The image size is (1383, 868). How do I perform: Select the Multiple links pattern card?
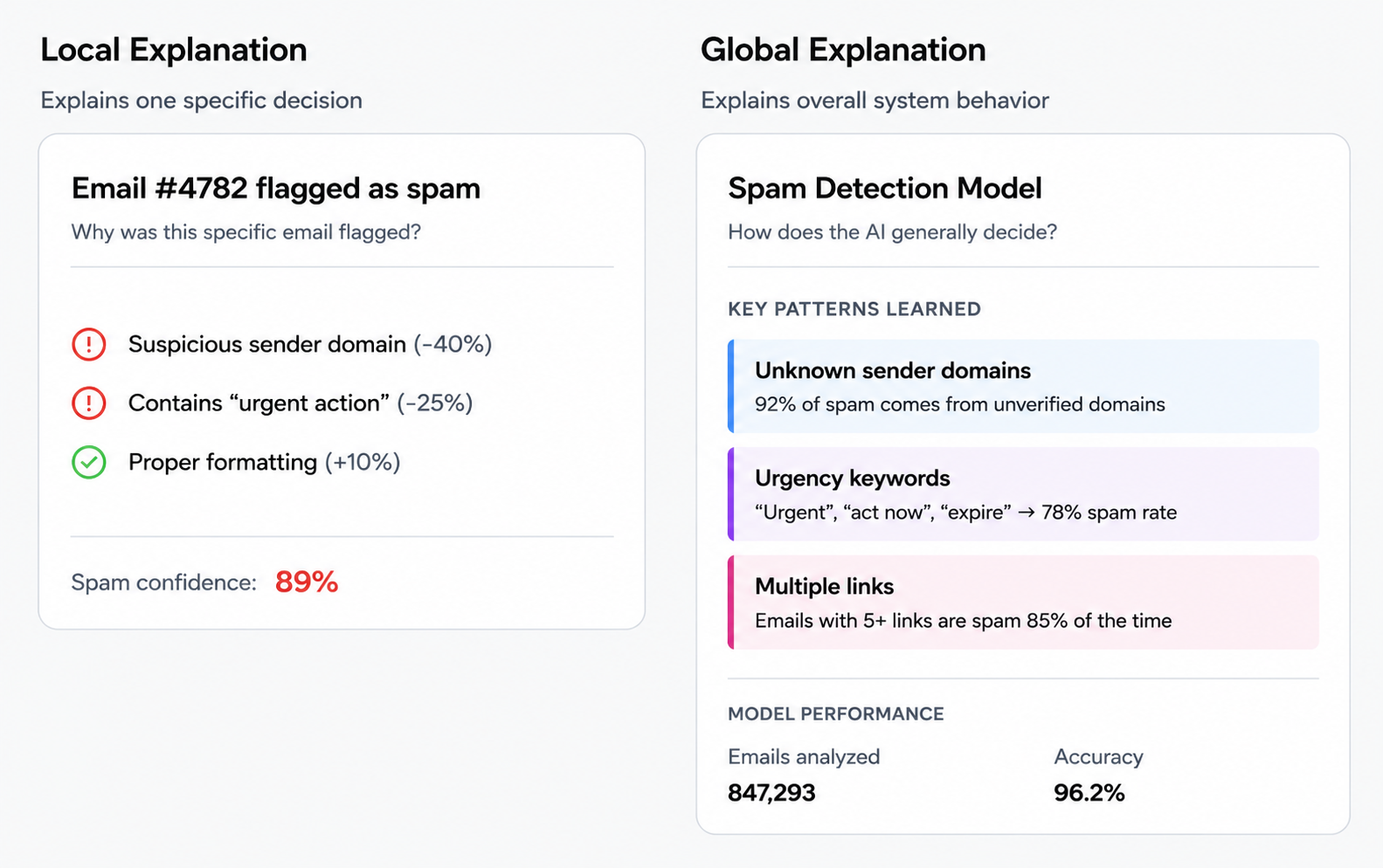pyautogui.click(x=1023, y=603)
